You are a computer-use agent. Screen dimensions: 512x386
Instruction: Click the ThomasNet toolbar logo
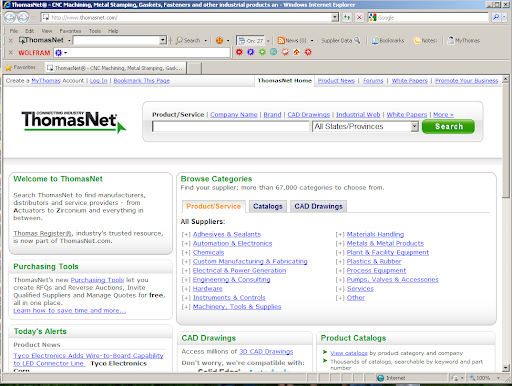click(x=41, y=40)
